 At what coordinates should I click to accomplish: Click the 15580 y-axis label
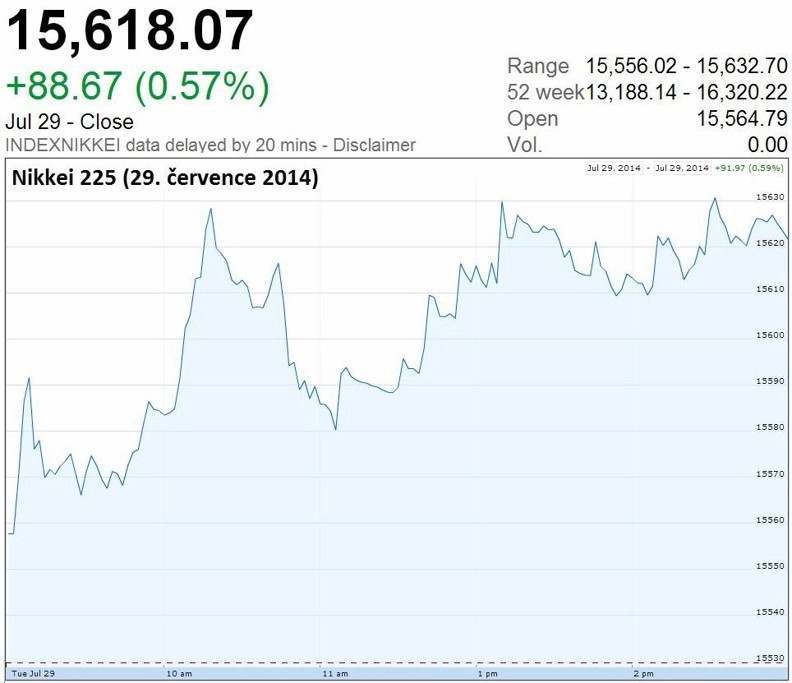point(770,427)
